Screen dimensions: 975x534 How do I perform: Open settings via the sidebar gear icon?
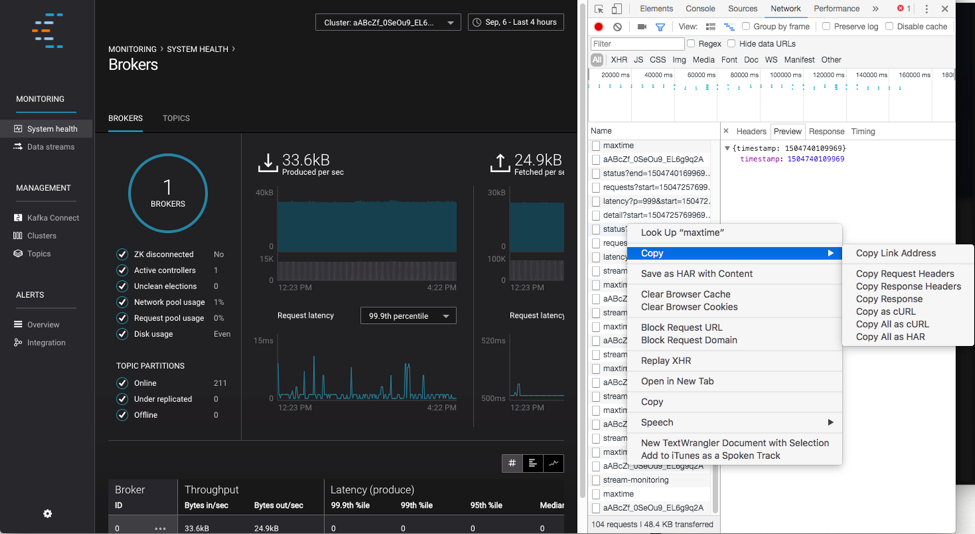point(47,513)
